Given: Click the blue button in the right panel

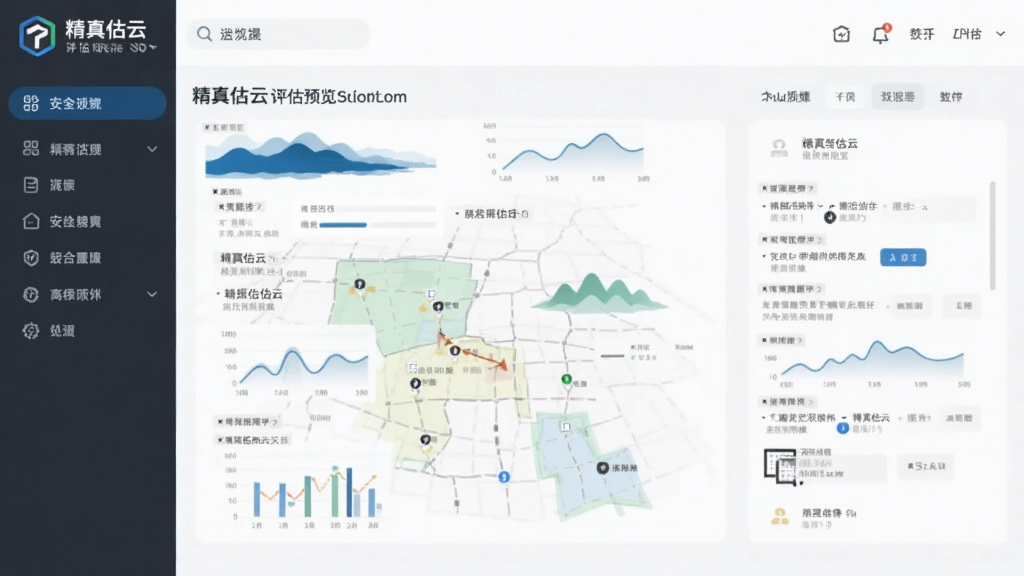Looking at the screenshot, I should point(903,257).
